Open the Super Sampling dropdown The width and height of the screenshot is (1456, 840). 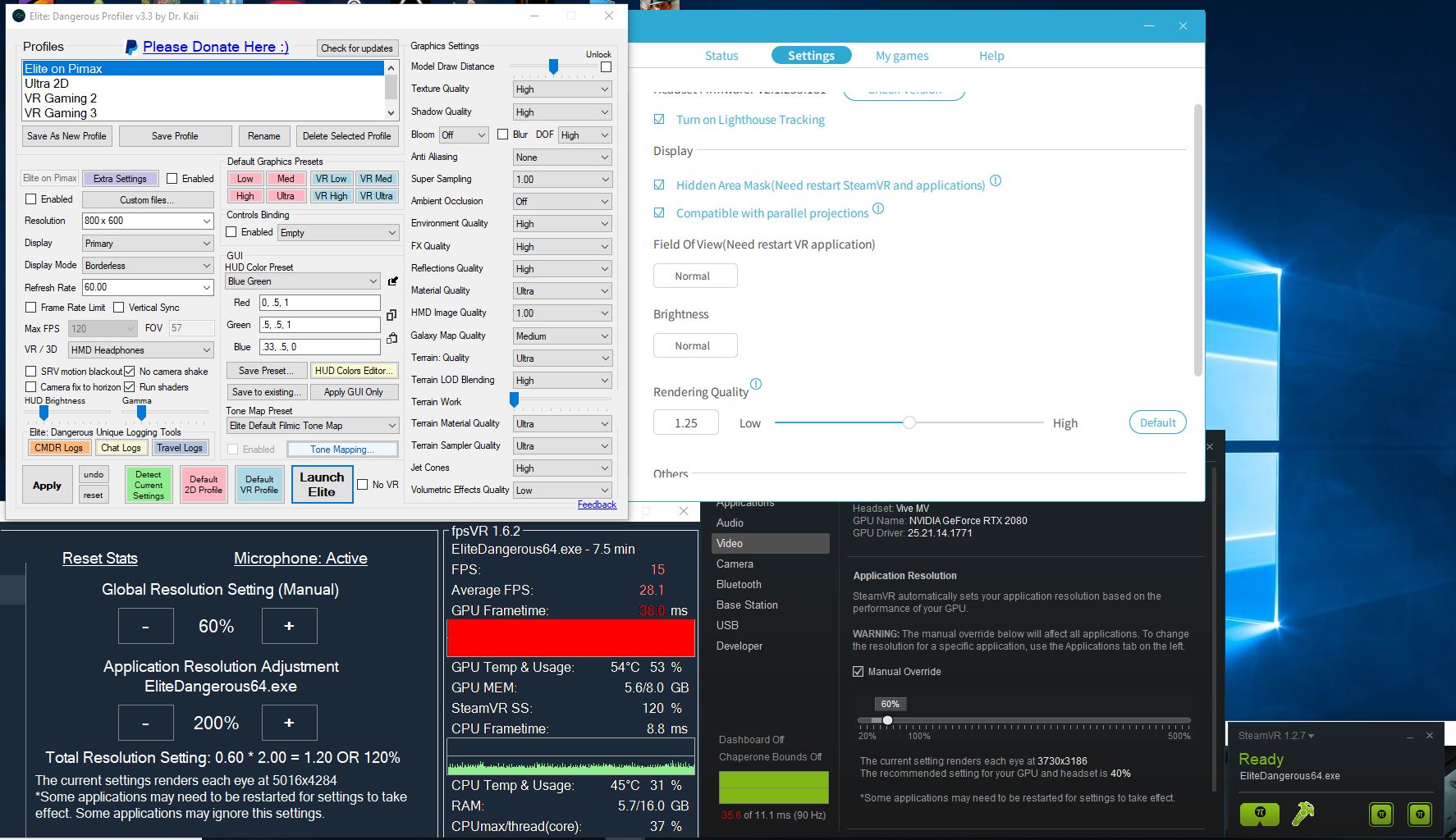[x=562, y=179]
